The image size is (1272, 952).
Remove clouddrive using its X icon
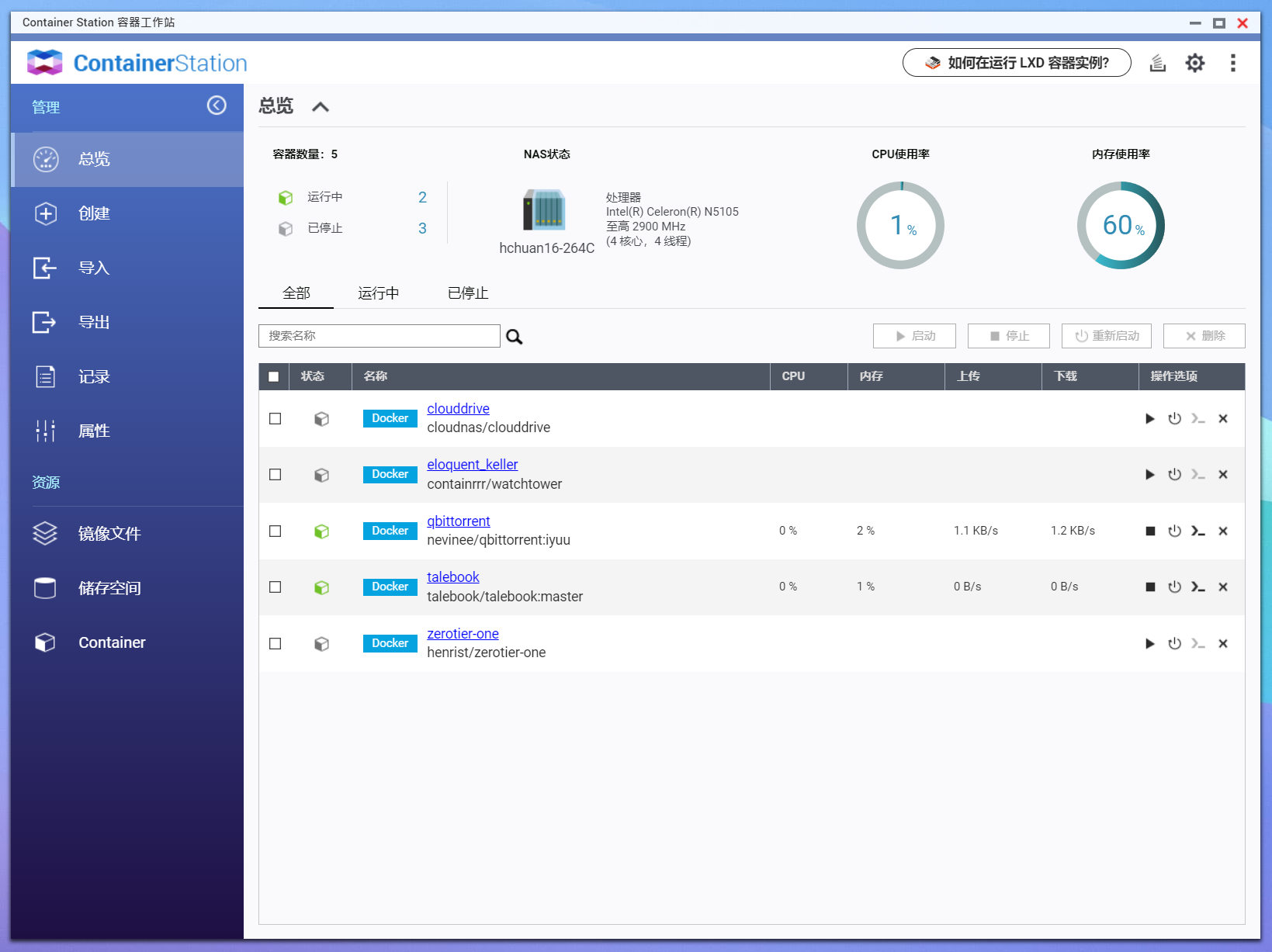coord(1223,419)
